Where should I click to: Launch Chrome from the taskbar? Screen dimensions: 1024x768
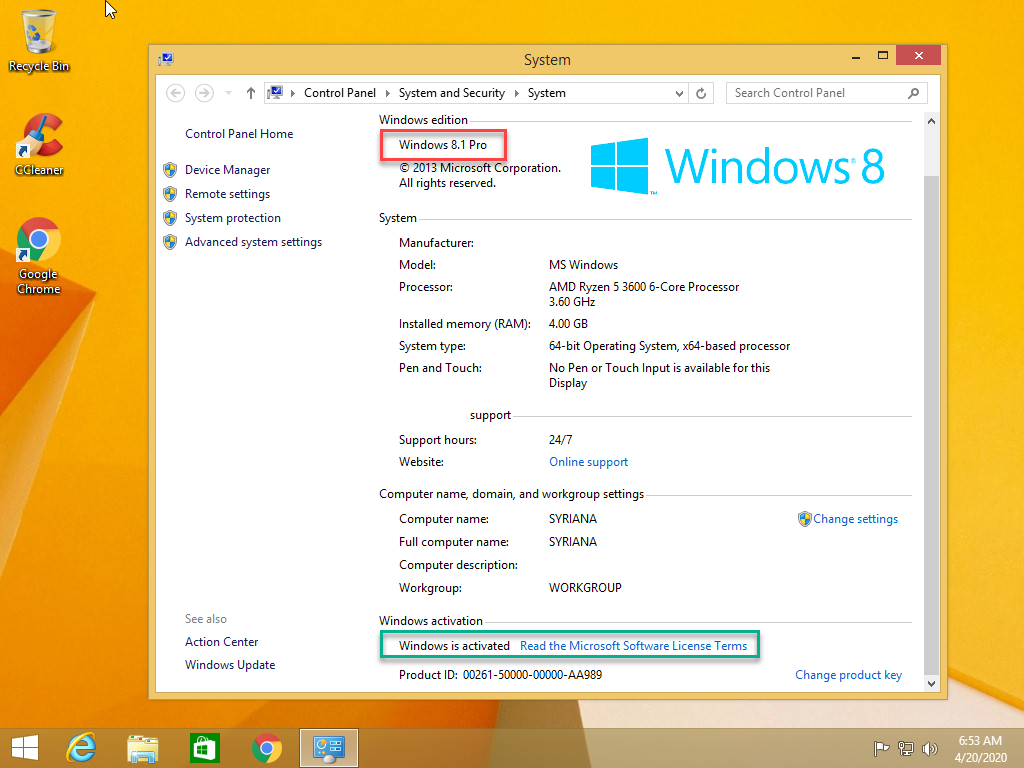[x=266, y=748]
